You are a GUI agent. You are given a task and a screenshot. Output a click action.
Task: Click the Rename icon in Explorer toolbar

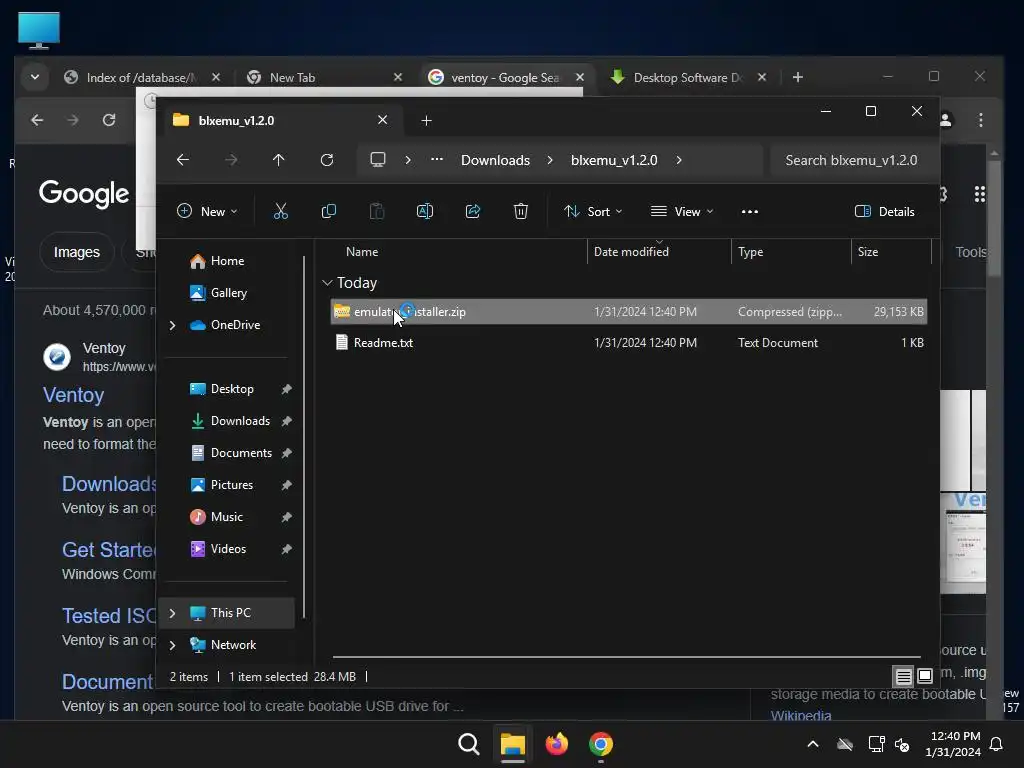[x=424, y=212]
